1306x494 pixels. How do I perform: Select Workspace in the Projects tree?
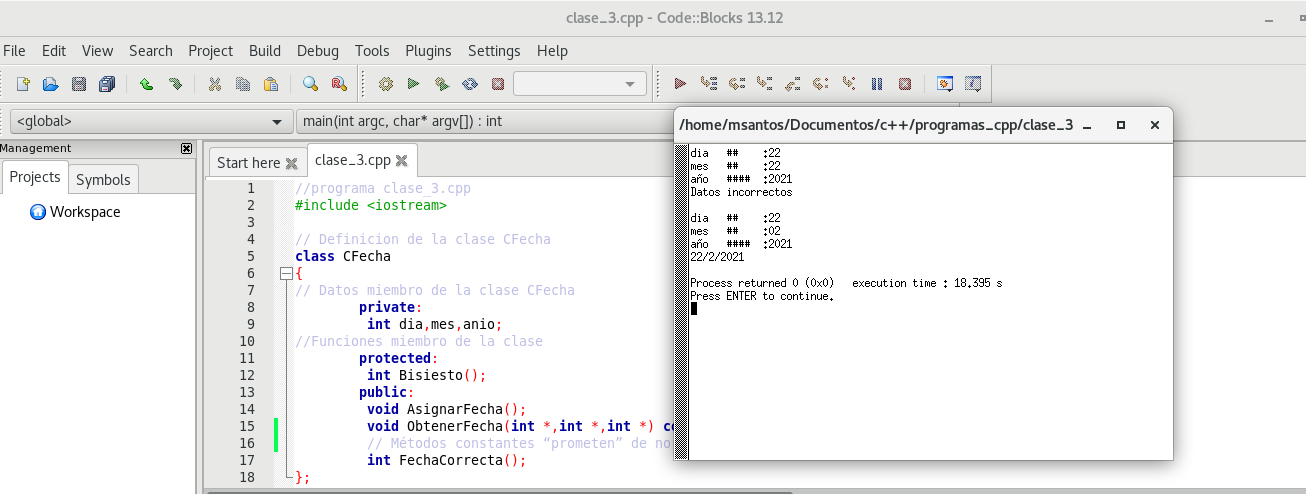point(85,212)
